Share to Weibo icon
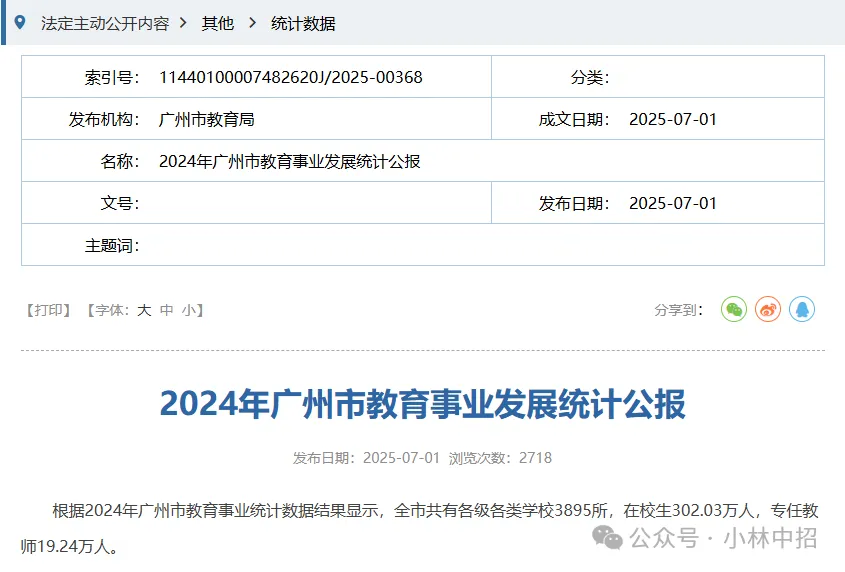845x572 pixels. click(x=768, y=309)
